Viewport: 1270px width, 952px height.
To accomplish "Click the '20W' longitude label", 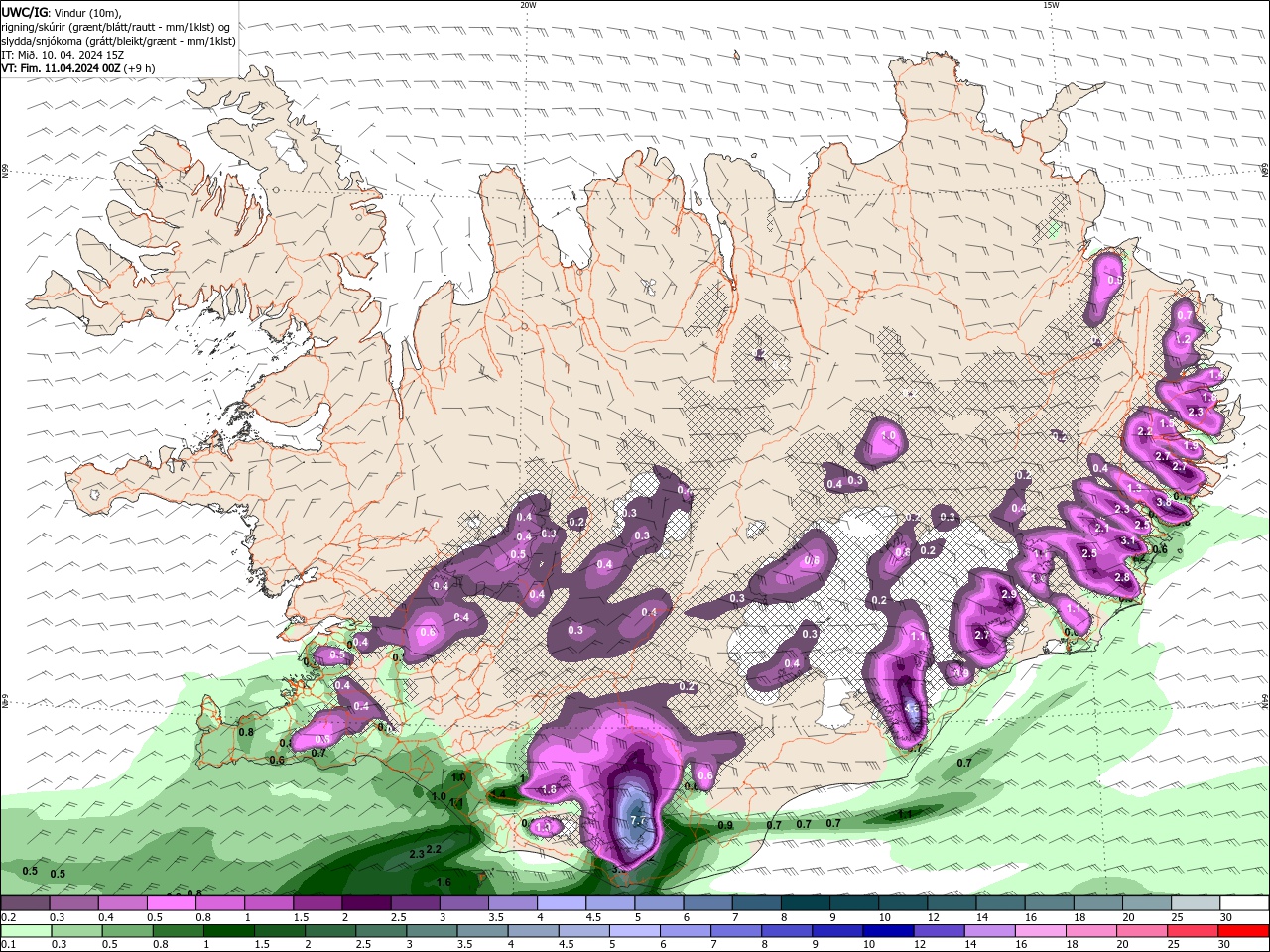I will pyautogui.click(x=528, y=5).
